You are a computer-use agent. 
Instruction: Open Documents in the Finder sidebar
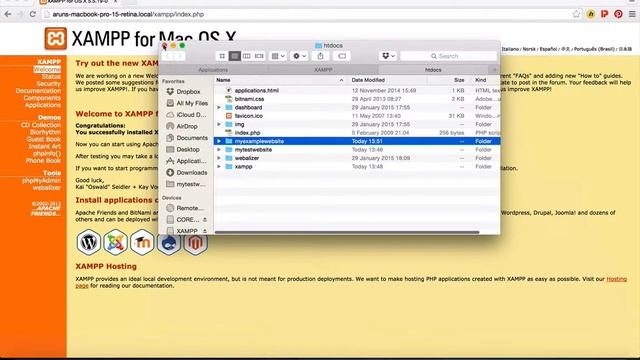(187, 138)
